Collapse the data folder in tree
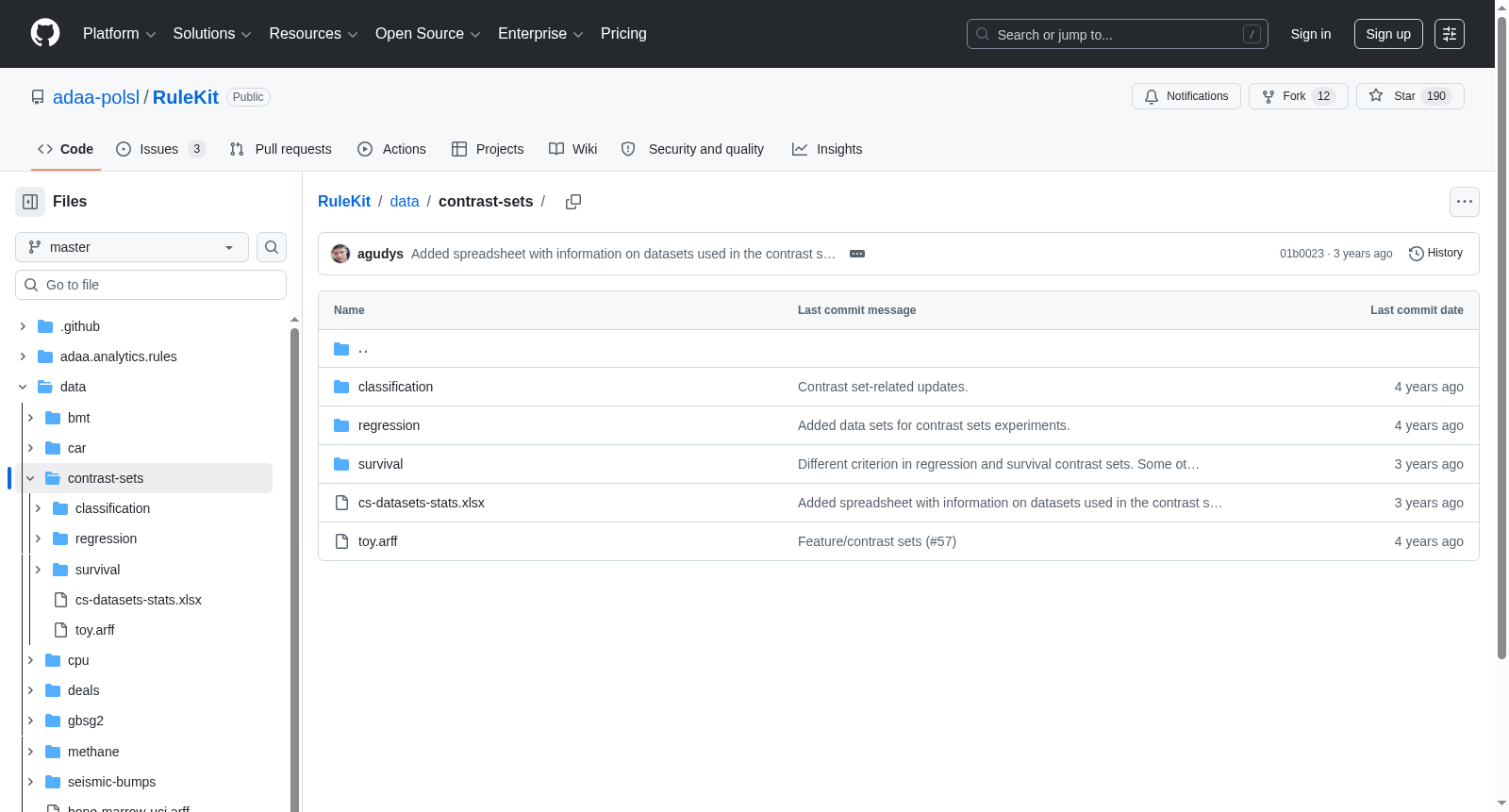The width and height of the screenshot is (1509, 812). click(23, 387)
